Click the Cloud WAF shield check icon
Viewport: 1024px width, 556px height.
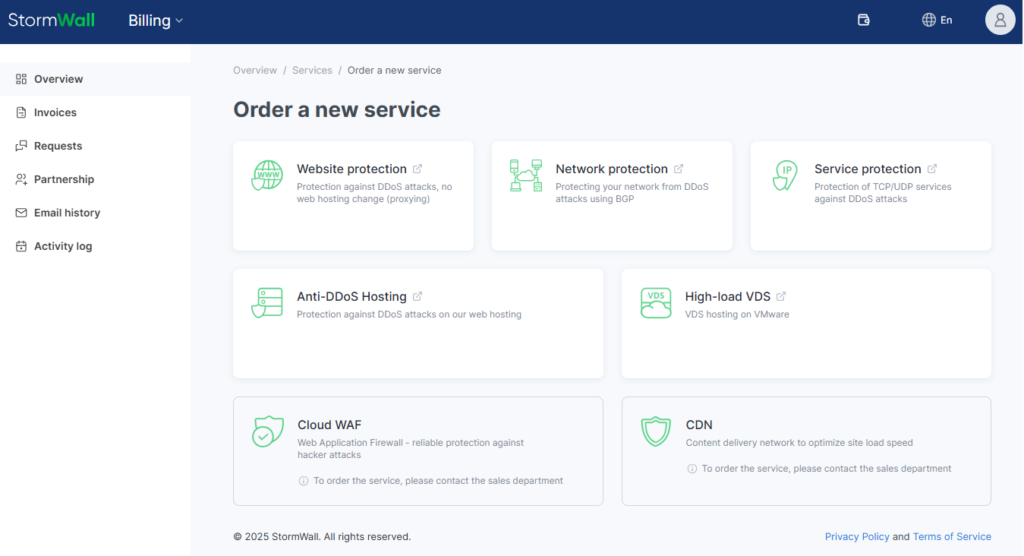pyautogui.click(x=268, y=431)
